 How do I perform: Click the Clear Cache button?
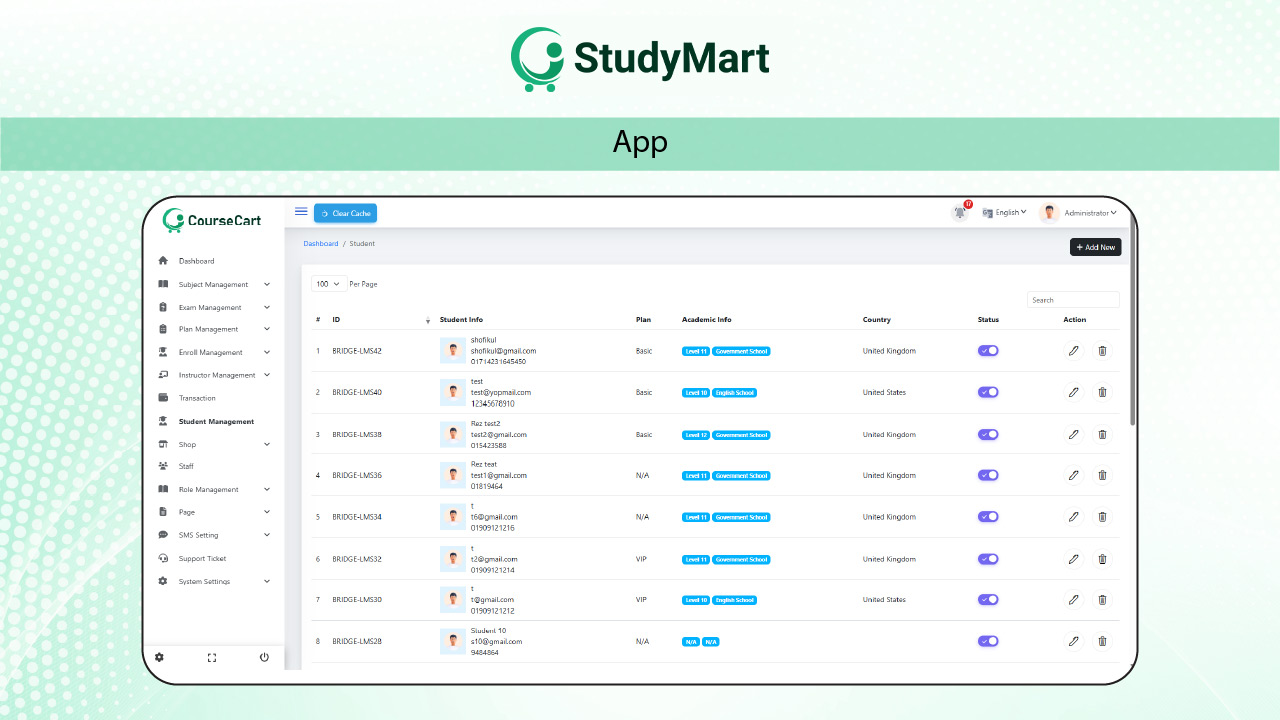pos(345,213)
